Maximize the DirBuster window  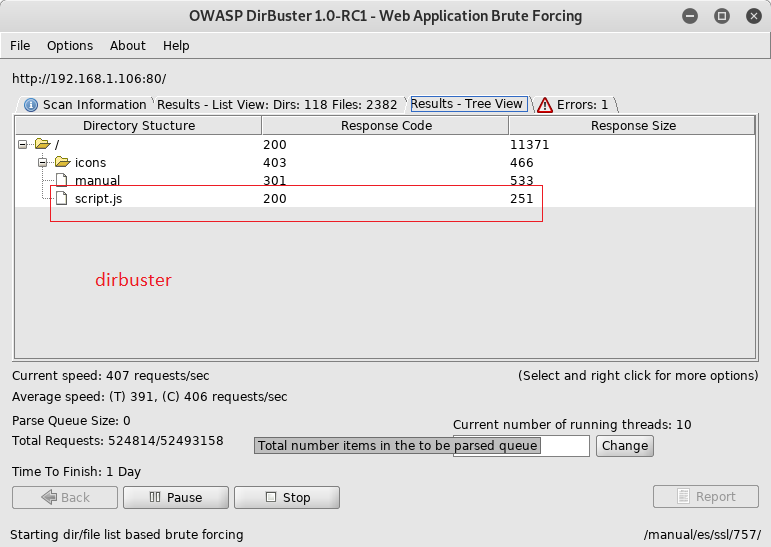click(x=722, y=16)
